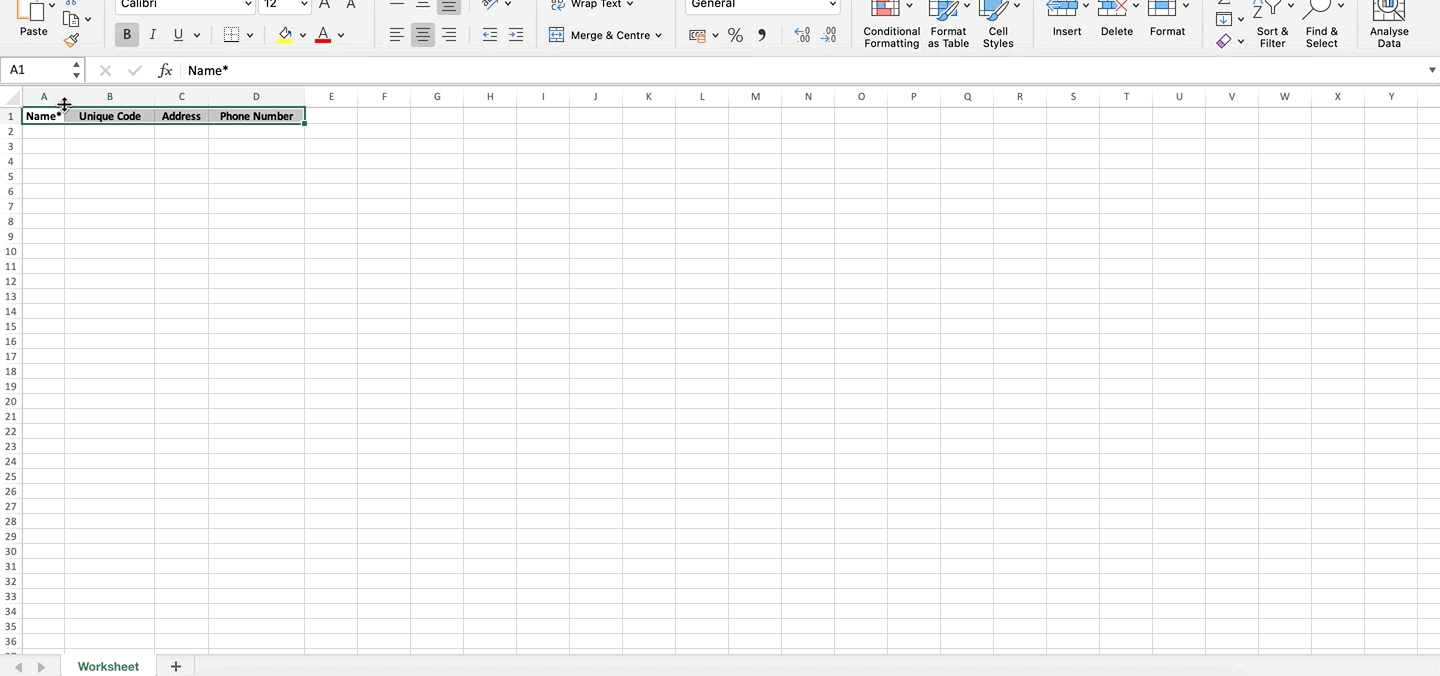1440x676 pixels.
Task: Cancel the formula bar entry
Action: coord(106,71)
